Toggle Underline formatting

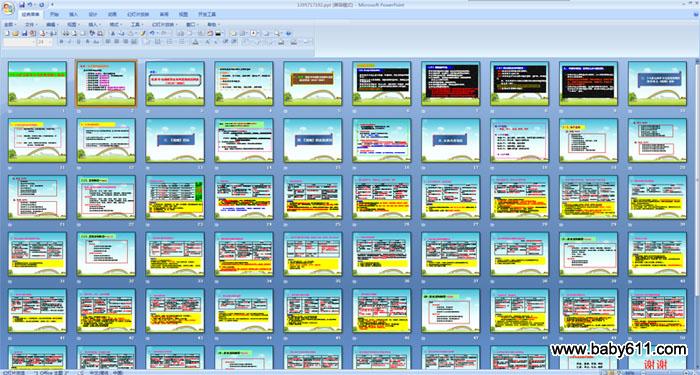coord(79,42)
